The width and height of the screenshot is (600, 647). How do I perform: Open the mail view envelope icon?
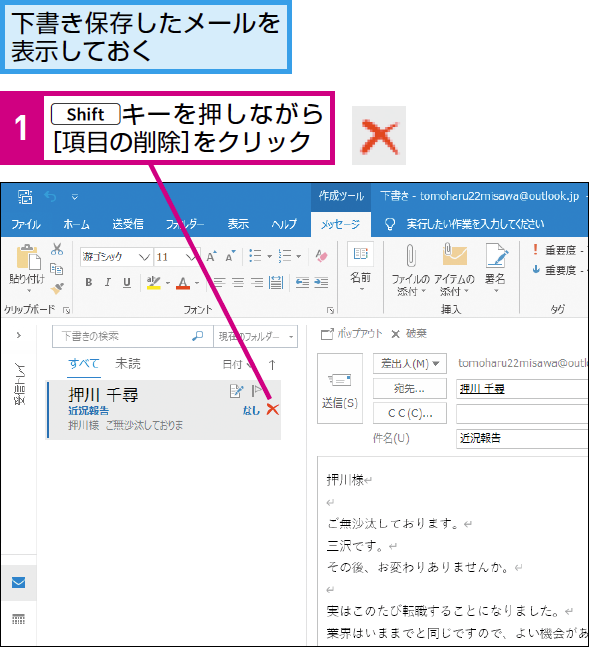19,582
